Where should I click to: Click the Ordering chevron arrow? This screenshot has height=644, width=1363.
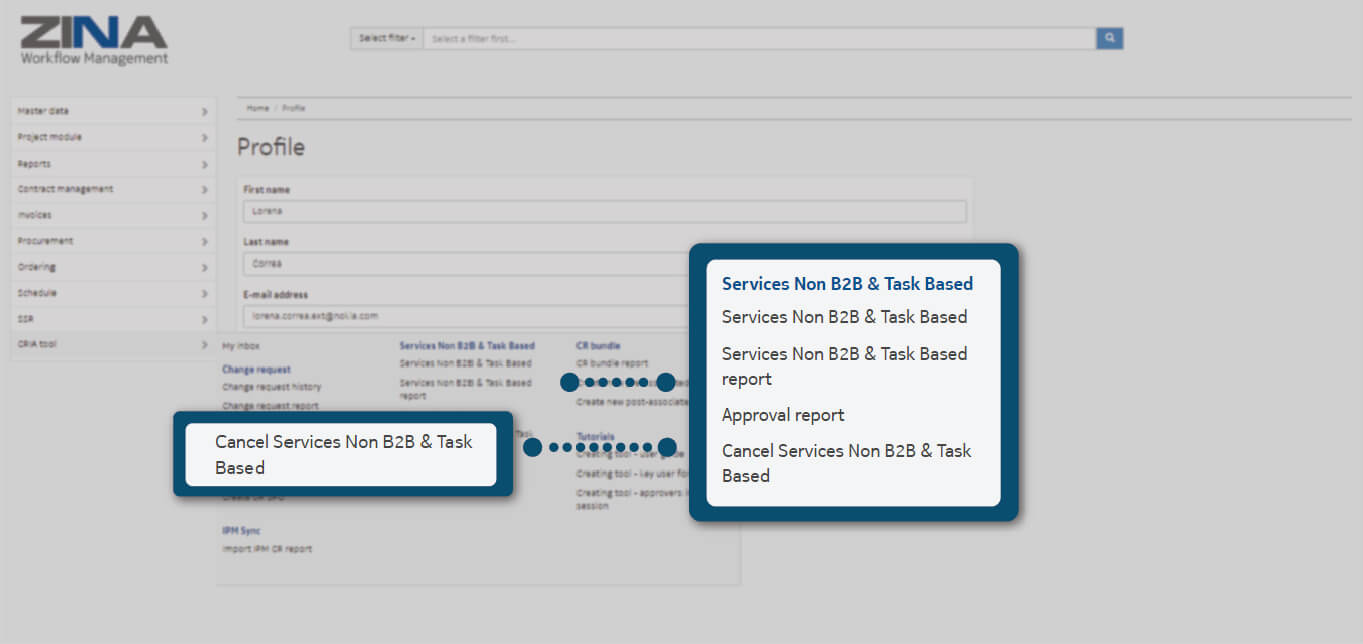204,267
